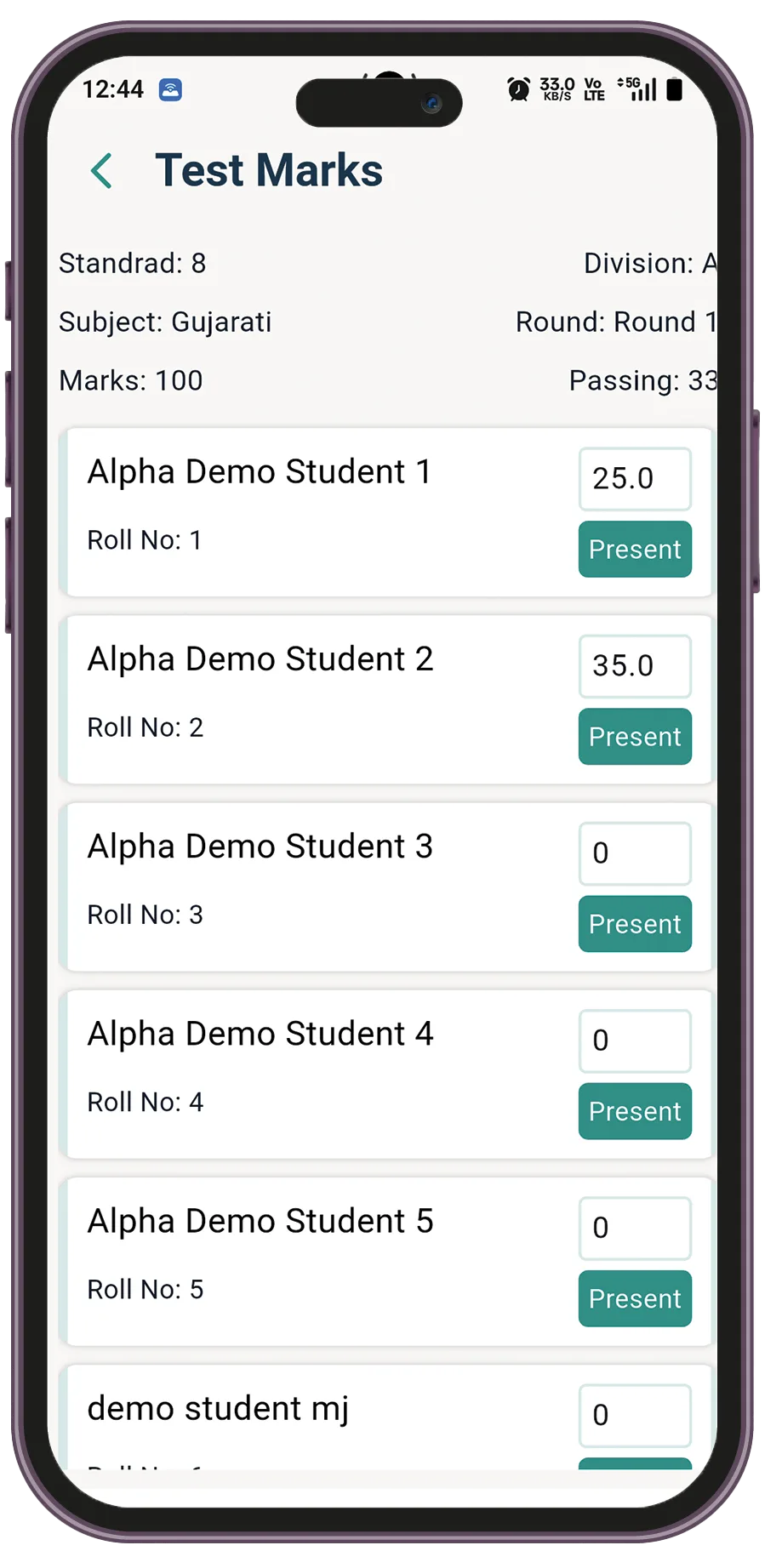Edit marks field showing 35.0
The image size is (782, 1568).
click(x=635, y=666)
